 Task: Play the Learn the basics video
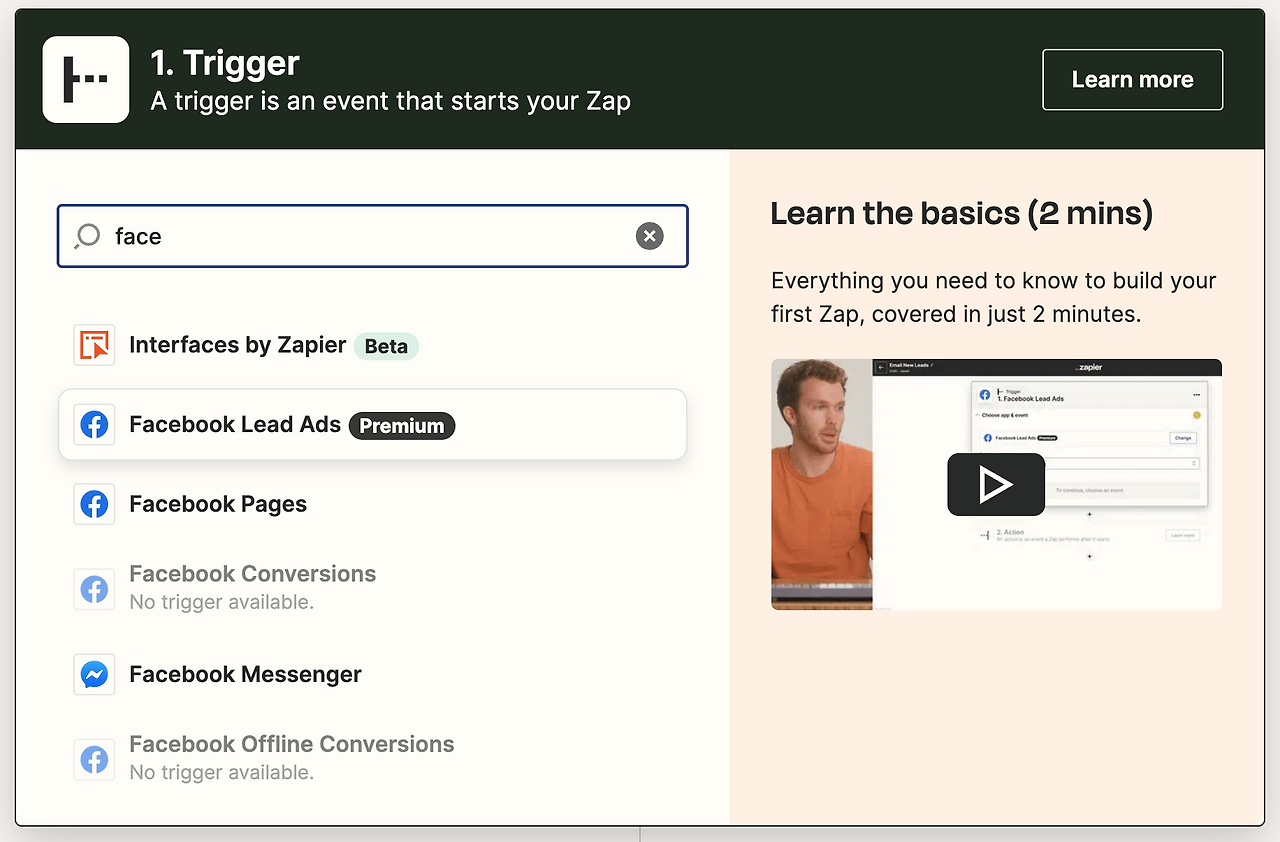[996, 485]
